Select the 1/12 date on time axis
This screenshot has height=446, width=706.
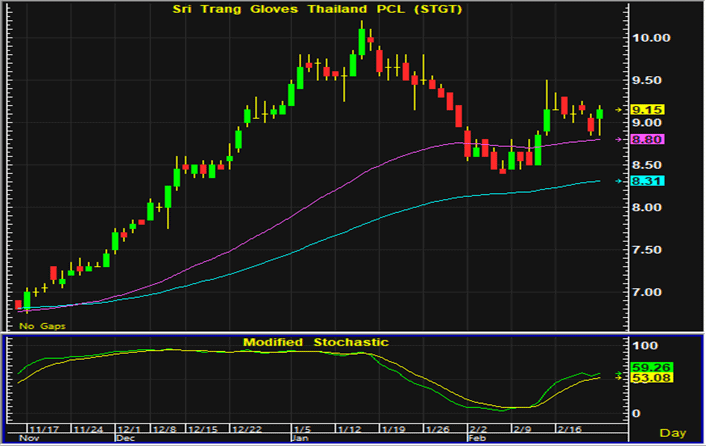coord(351,426)
